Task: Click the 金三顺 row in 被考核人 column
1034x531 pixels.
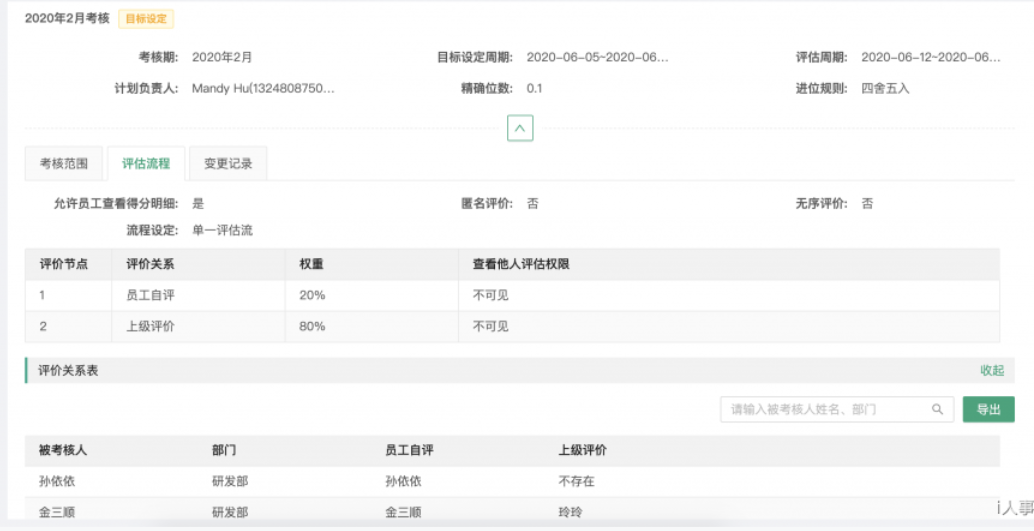Action: [57, 512]
